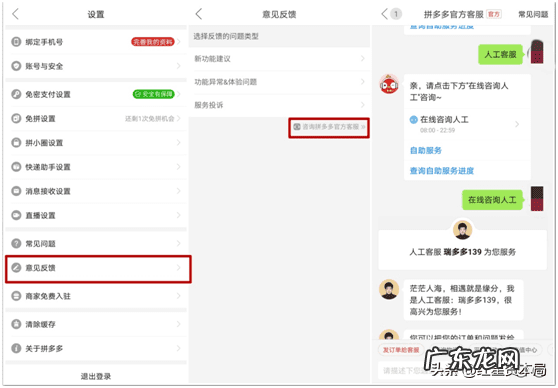This screenshot has height=388, width=558.
Task: Tap 查询自助服务进度 link
Action: (442, 171)
